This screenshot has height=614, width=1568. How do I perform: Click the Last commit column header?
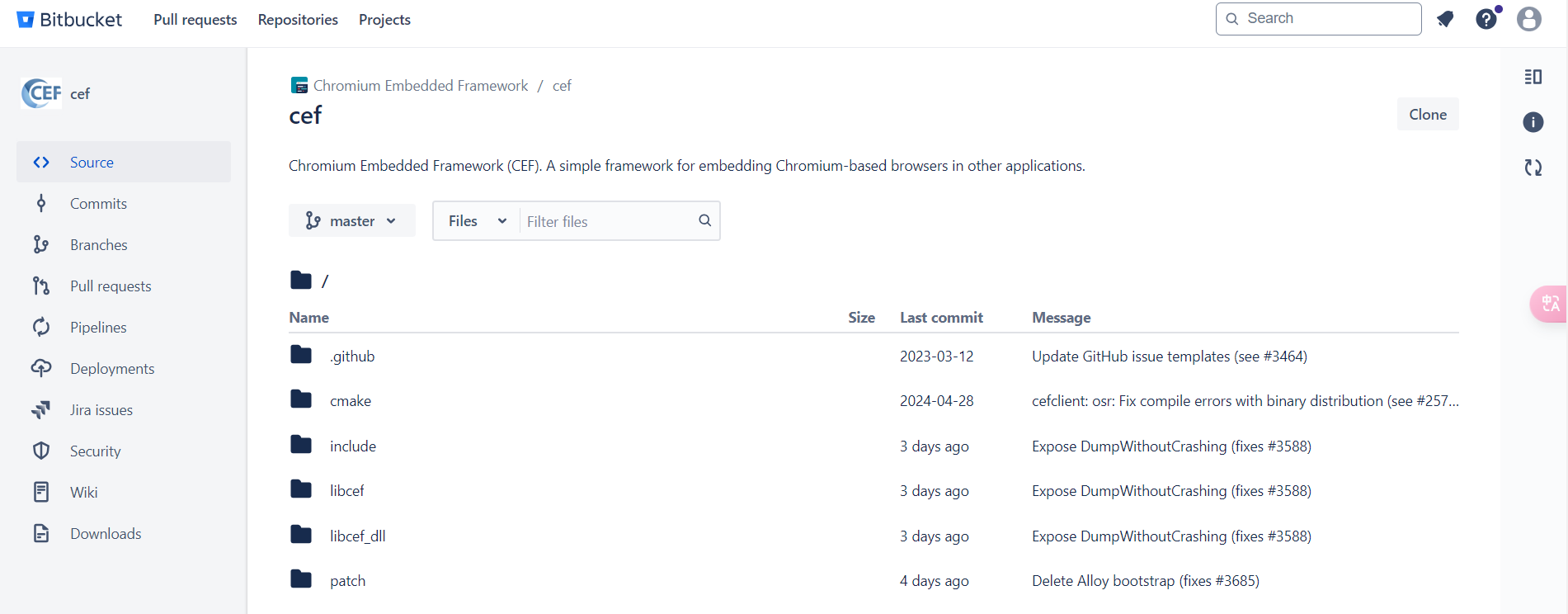[x=941, y=318]
